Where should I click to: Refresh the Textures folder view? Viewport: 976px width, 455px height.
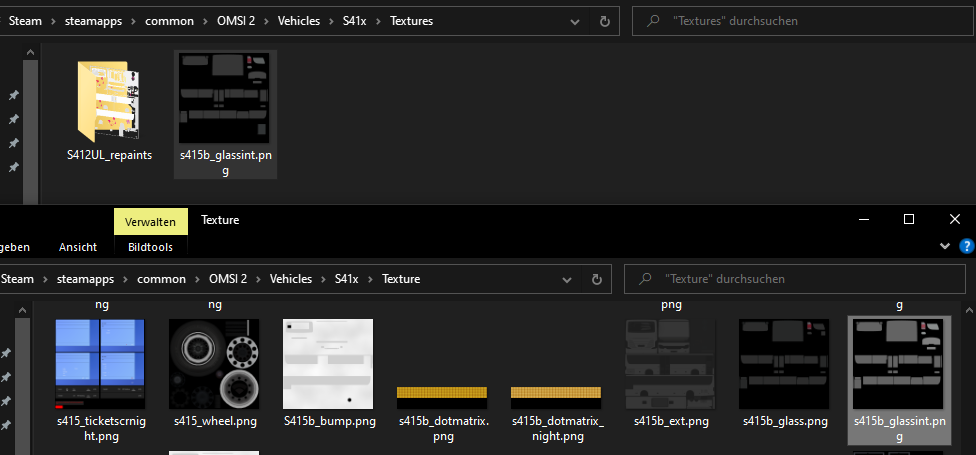[x=604, y=21]
